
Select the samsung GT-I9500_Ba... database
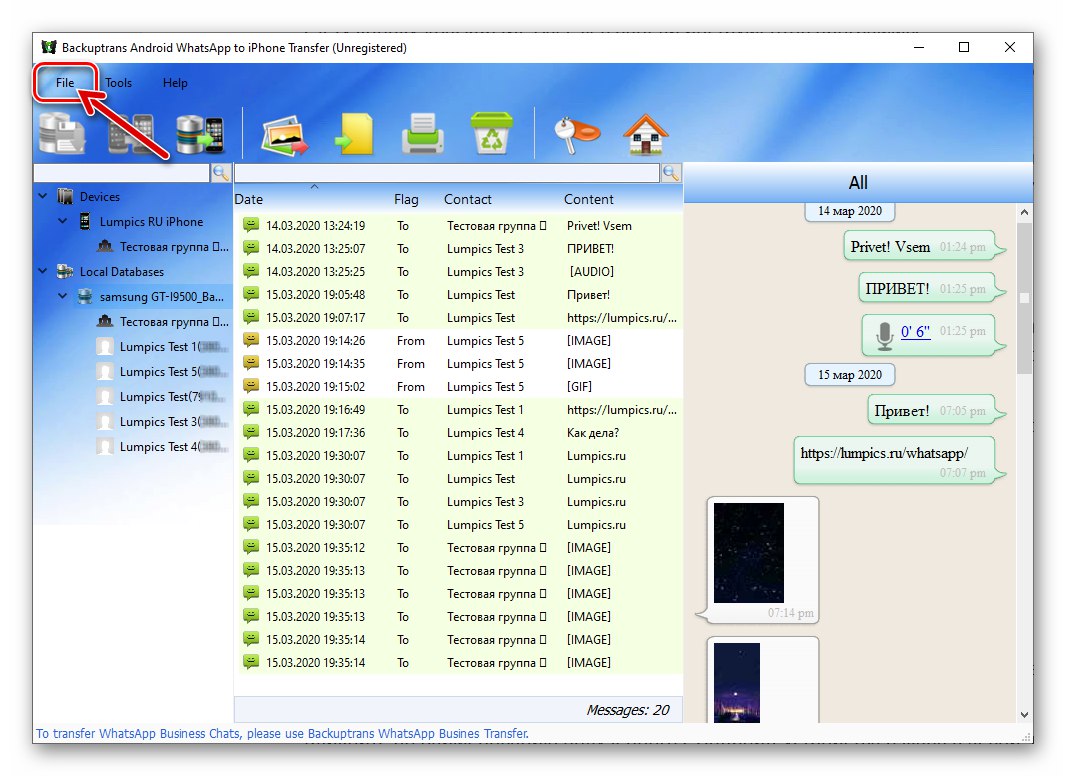coord(161,297)
